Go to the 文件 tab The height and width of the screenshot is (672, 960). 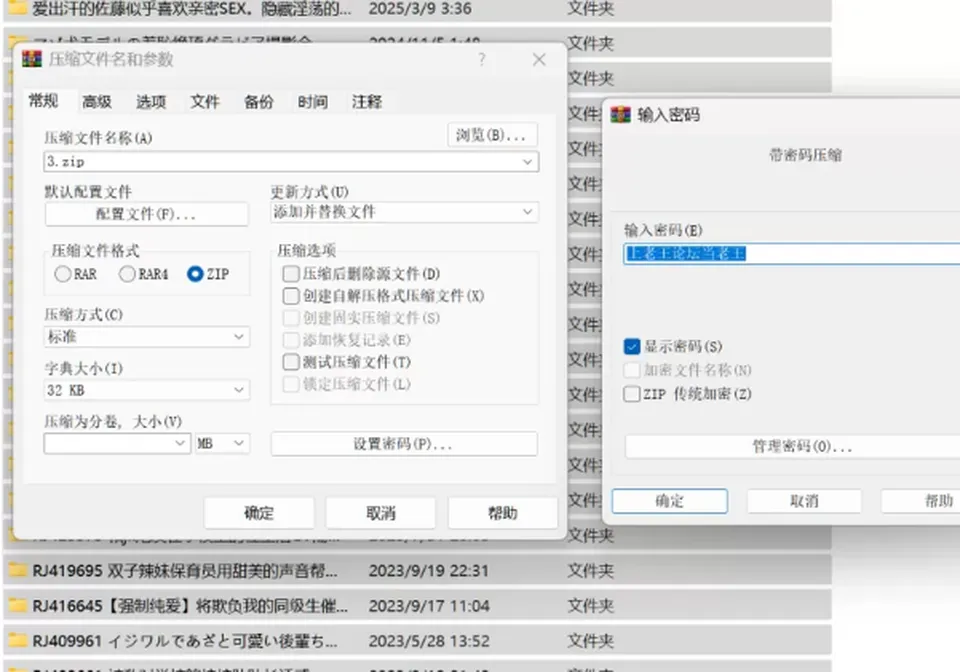204,102
